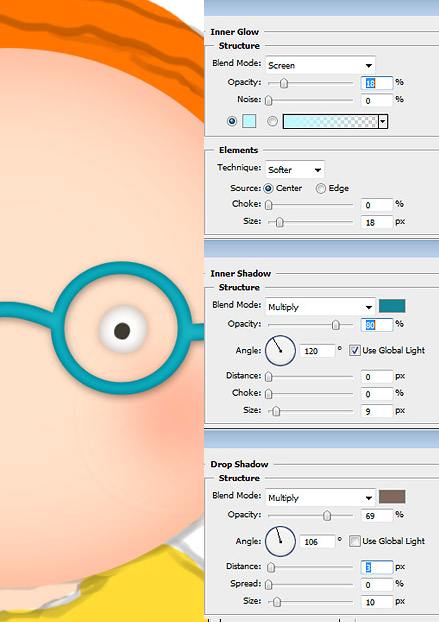Uncheck Inner Shadow Use Global Light

tap(355, 350)
